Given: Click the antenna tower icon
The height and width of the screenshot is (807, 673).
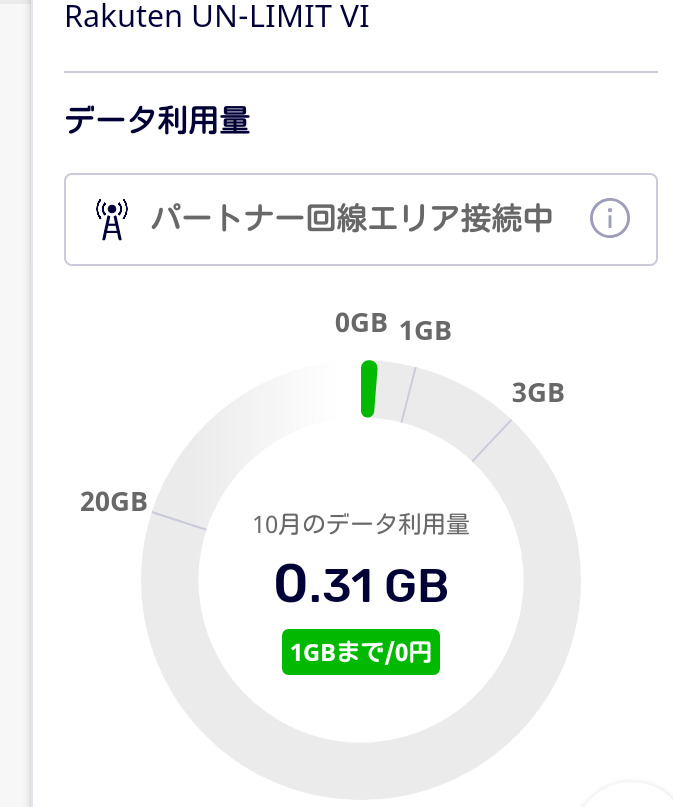Looking at the screenshot, I should (112, 220).
